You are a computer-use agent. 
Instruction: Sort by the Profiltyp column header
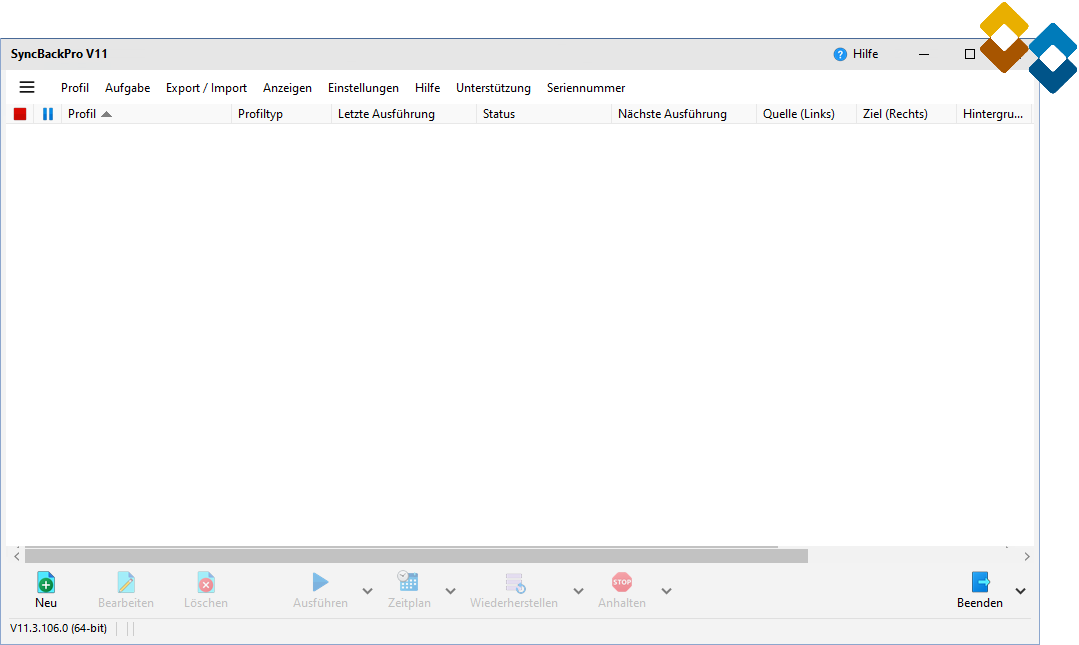[x=281, y=114]
